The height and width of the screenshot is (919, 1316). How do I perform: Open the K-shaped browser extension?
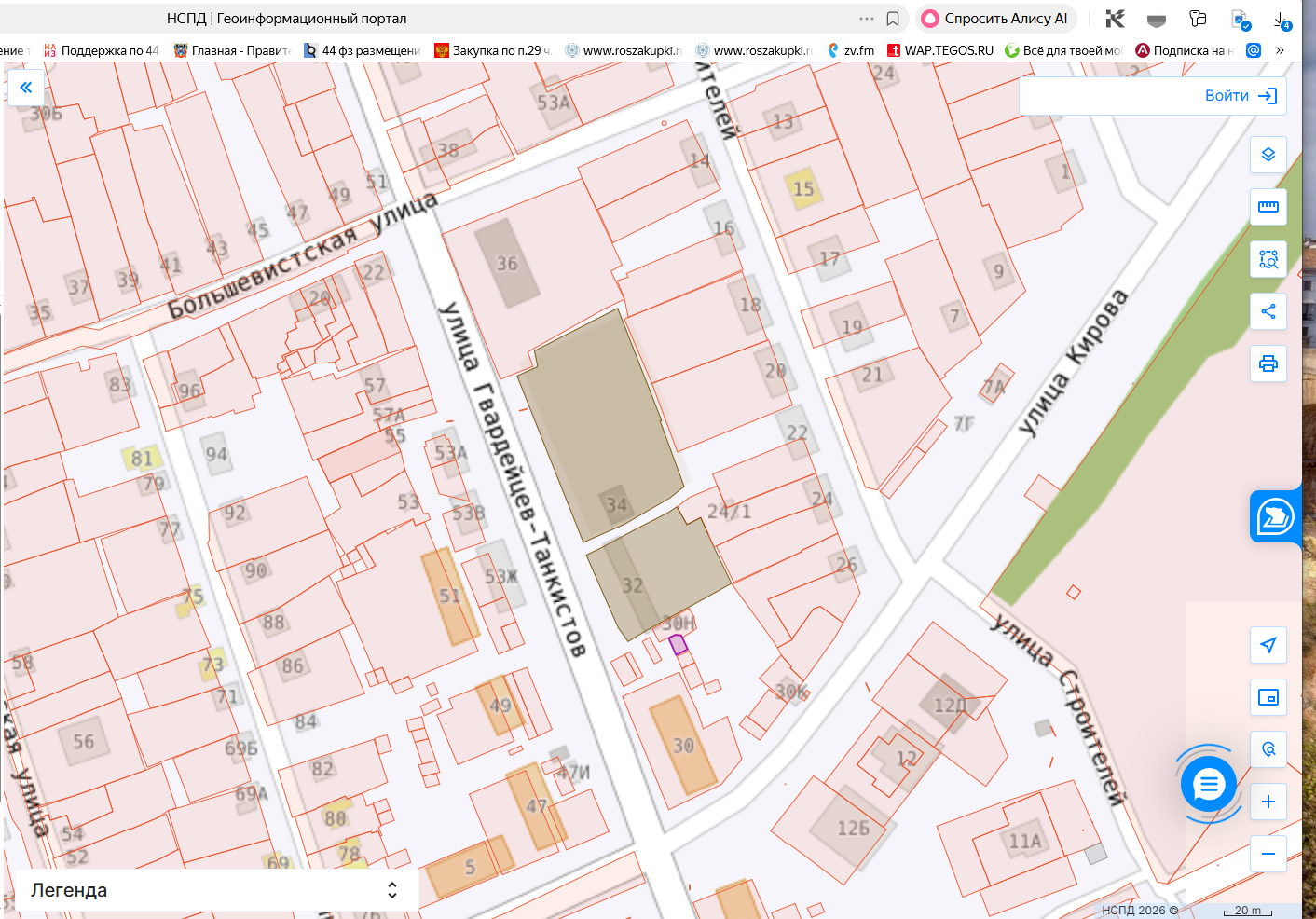(x=1115, y=19)
